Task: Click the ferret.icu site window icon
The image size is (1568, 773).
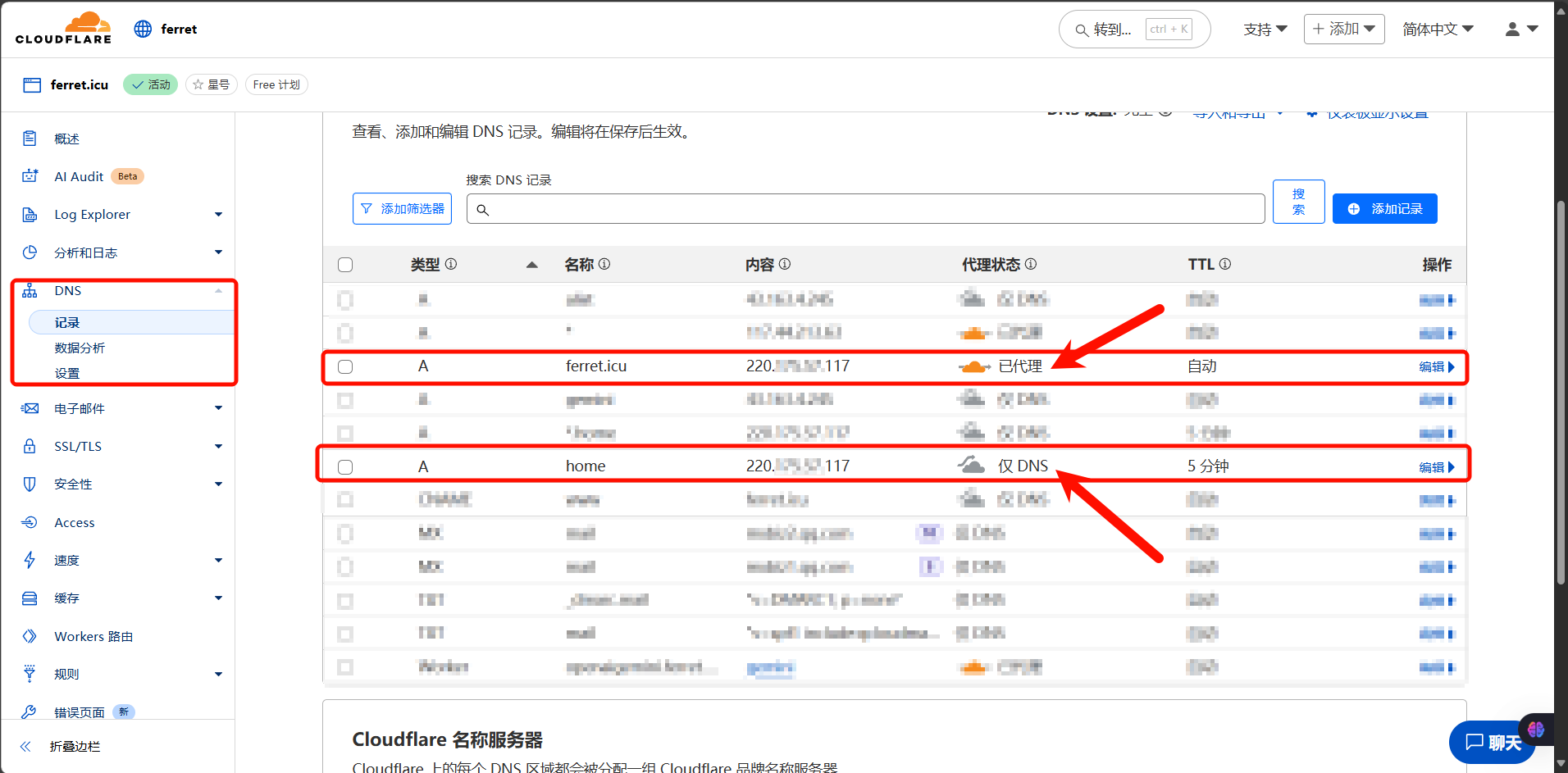Action: (x=32, y=84)
